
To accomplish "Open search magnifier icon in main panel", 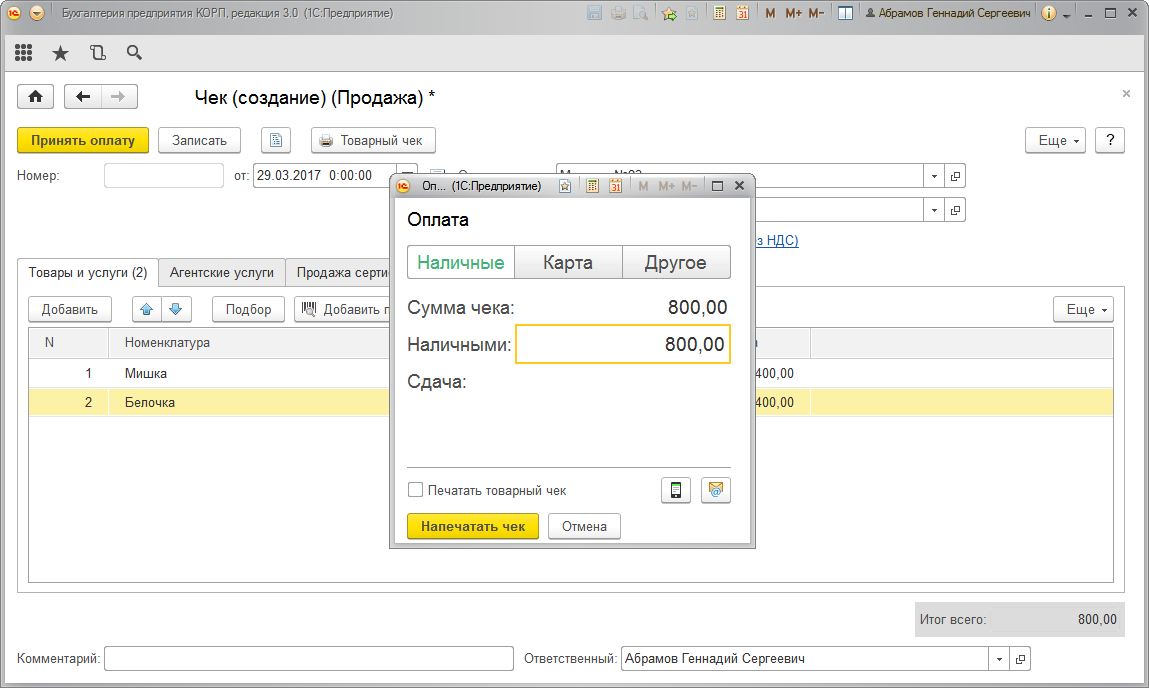I will tap(134, 52).
